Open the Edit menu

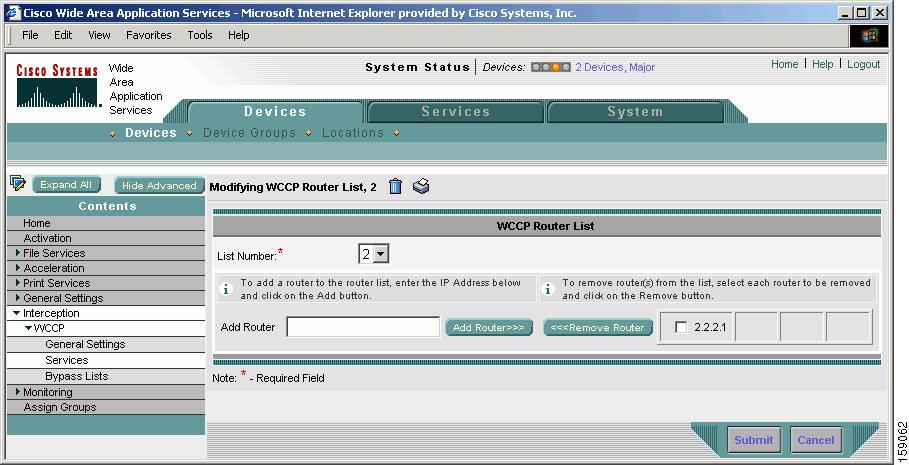tap(63, 35)
